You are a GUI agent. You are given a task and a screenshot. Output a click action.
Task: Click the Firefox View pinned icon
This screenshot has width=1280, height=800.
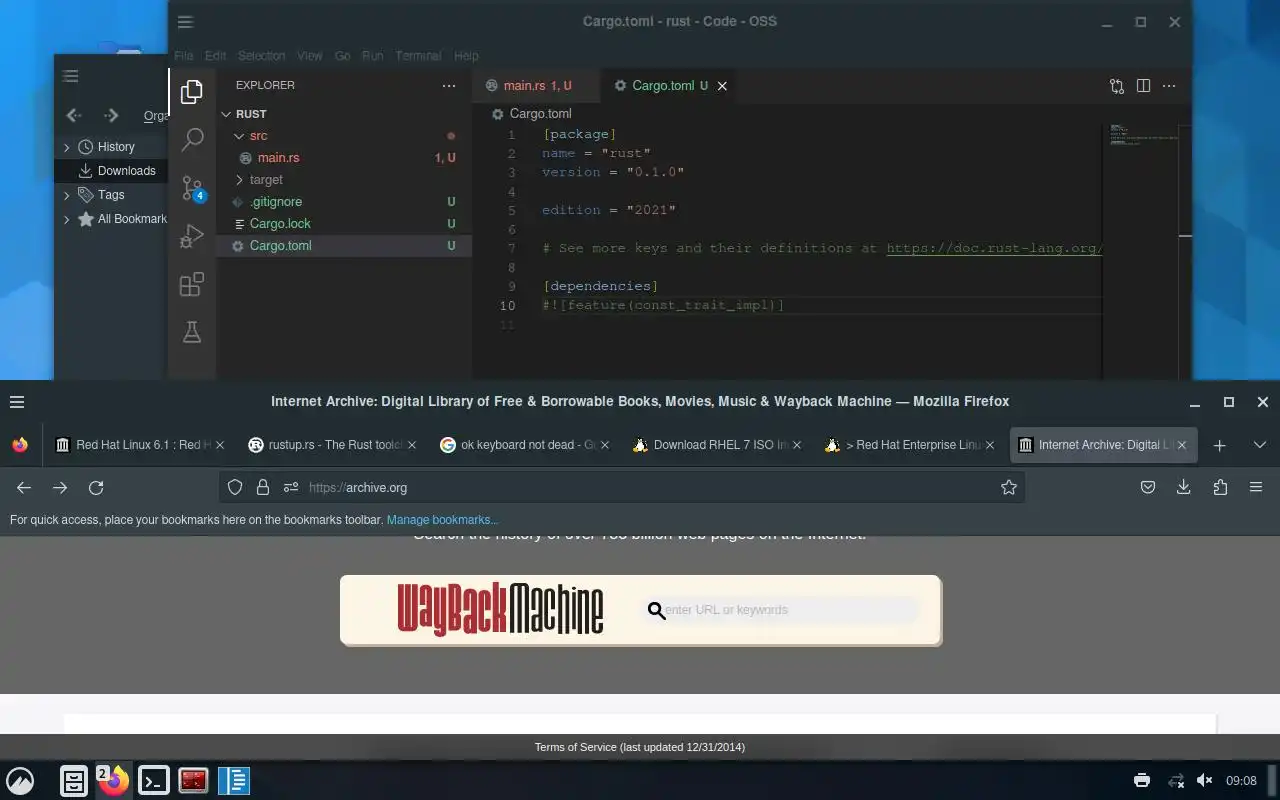[20, 445]
